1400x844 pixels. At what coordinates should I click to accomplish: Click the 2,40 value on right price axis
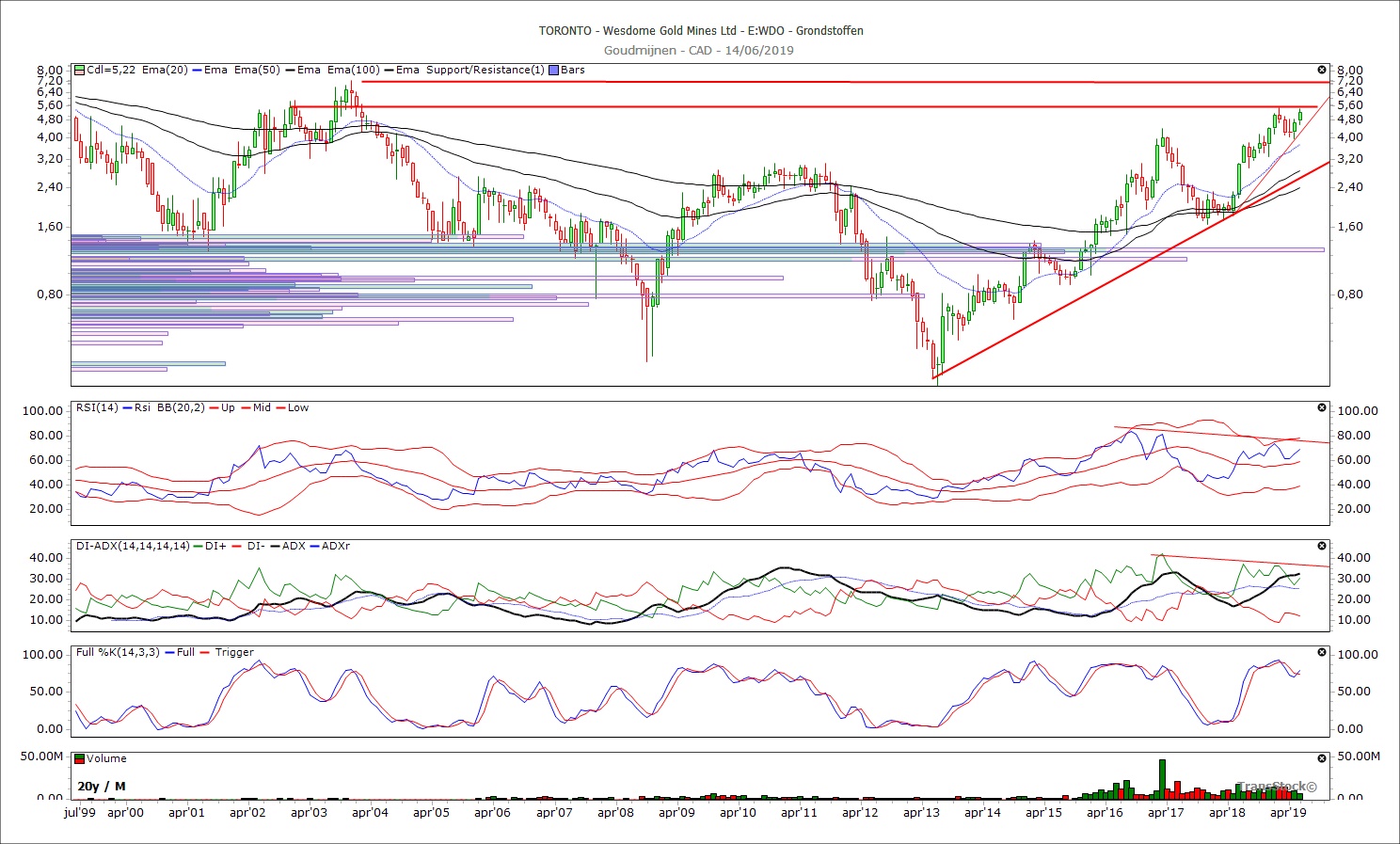(x=1349, y=186)
